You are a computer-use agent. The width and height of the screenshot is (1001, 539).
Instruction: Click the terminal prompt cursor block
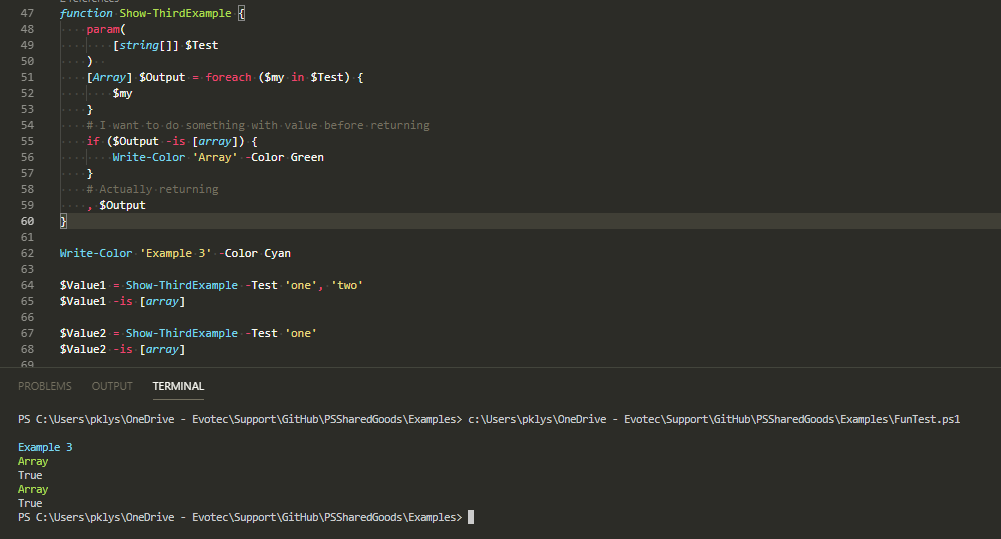[x=471, y=517]
